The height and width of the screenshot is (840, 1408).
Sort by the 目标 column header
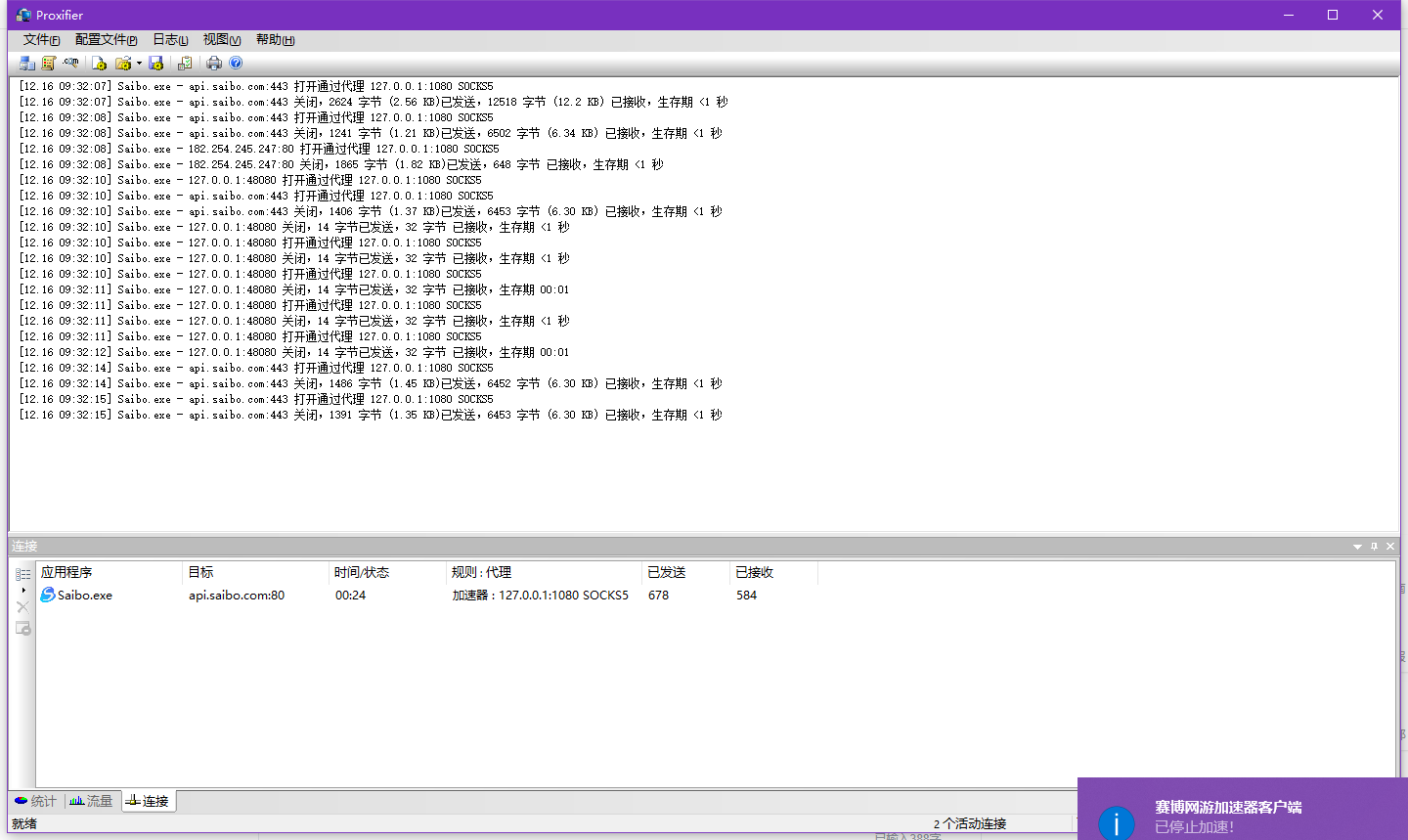(x=255, y=572)
